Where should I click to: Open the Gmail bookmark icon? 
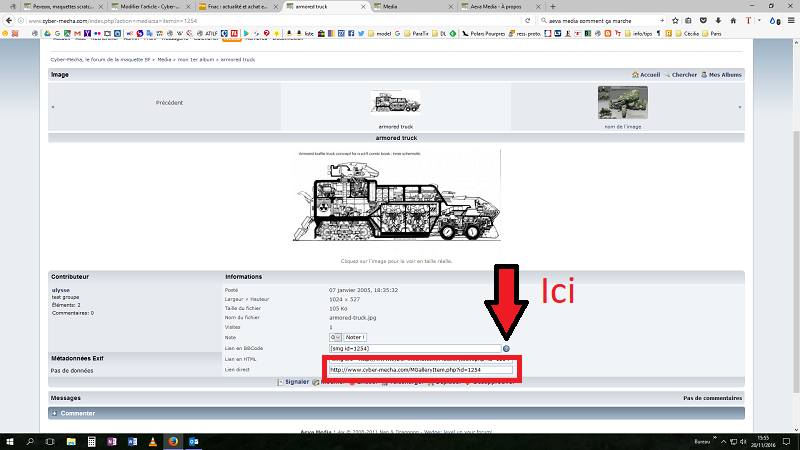point(77,34)
